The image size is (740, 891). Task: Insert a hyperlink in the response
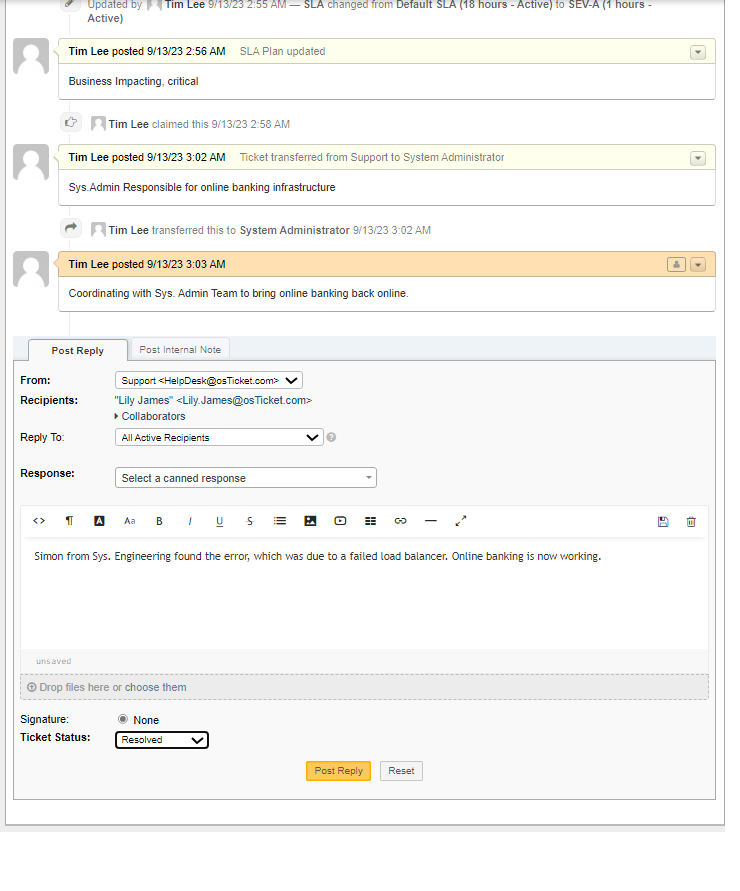click(x=400, y=520)
